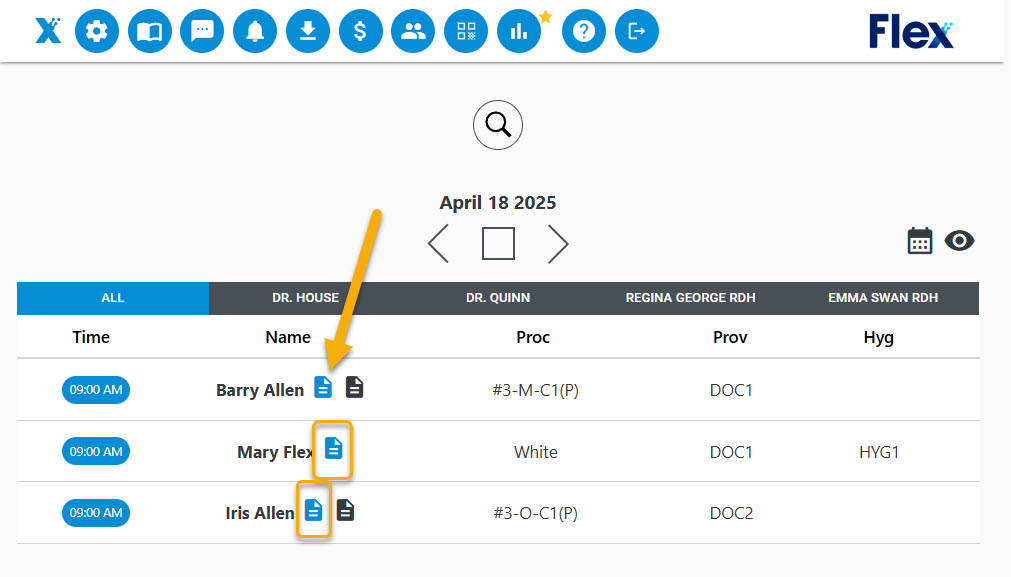Open the book guide icon
The image size is (1011, 577).
(150, 31)
